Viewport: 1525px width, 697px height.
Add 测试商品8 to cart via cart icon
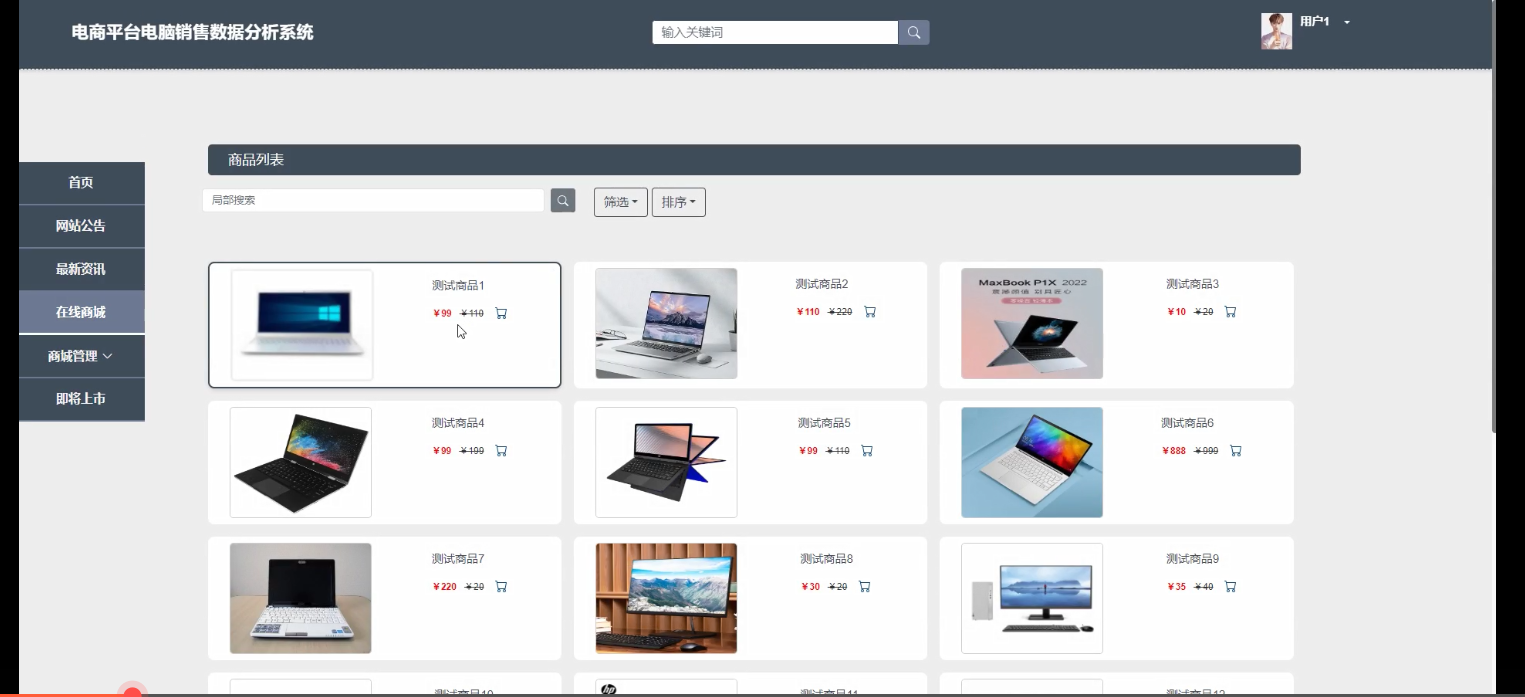pyautogui.click(x=864, y=587)
